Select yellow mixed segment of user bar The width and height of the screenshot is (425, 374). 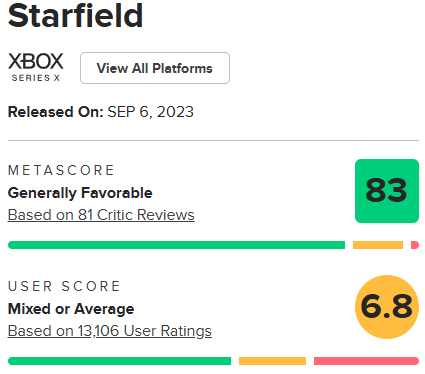(272, 361)
